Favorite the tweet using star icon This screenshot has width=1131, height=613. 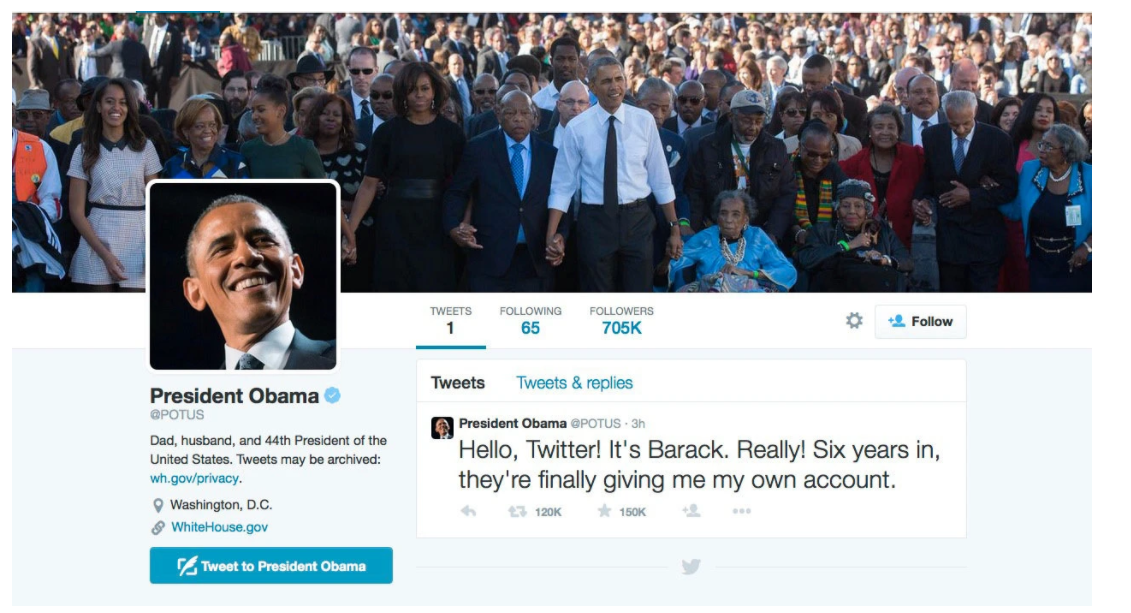click(x=604, y=511)
